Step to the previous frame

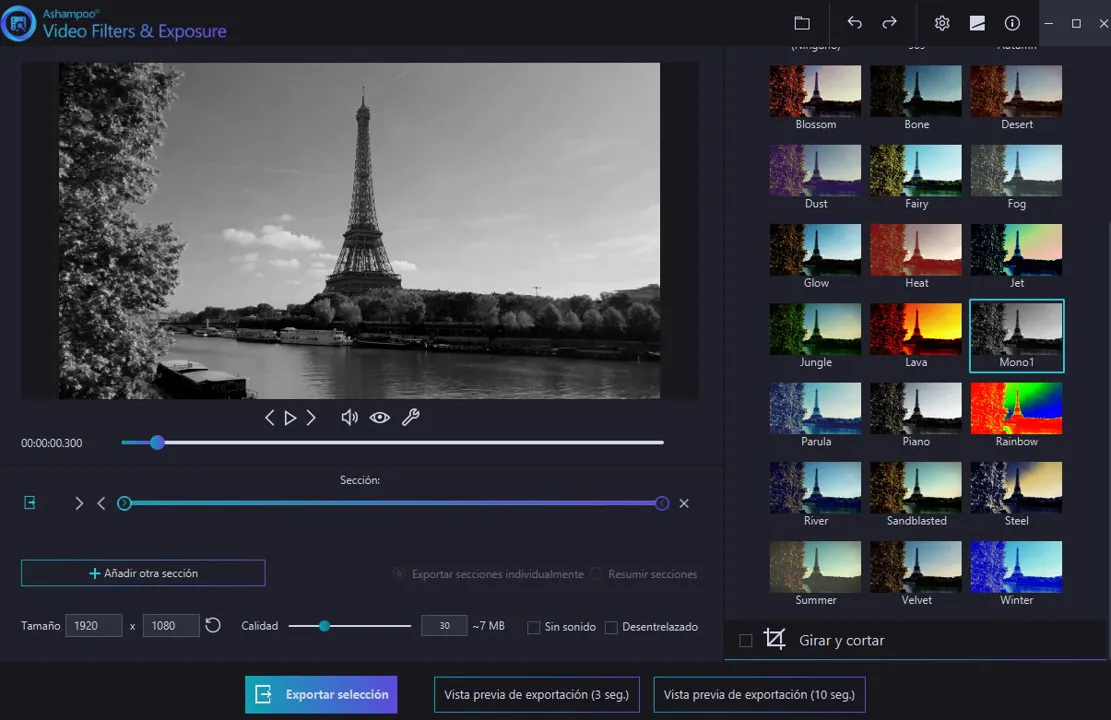click(269, 417)
